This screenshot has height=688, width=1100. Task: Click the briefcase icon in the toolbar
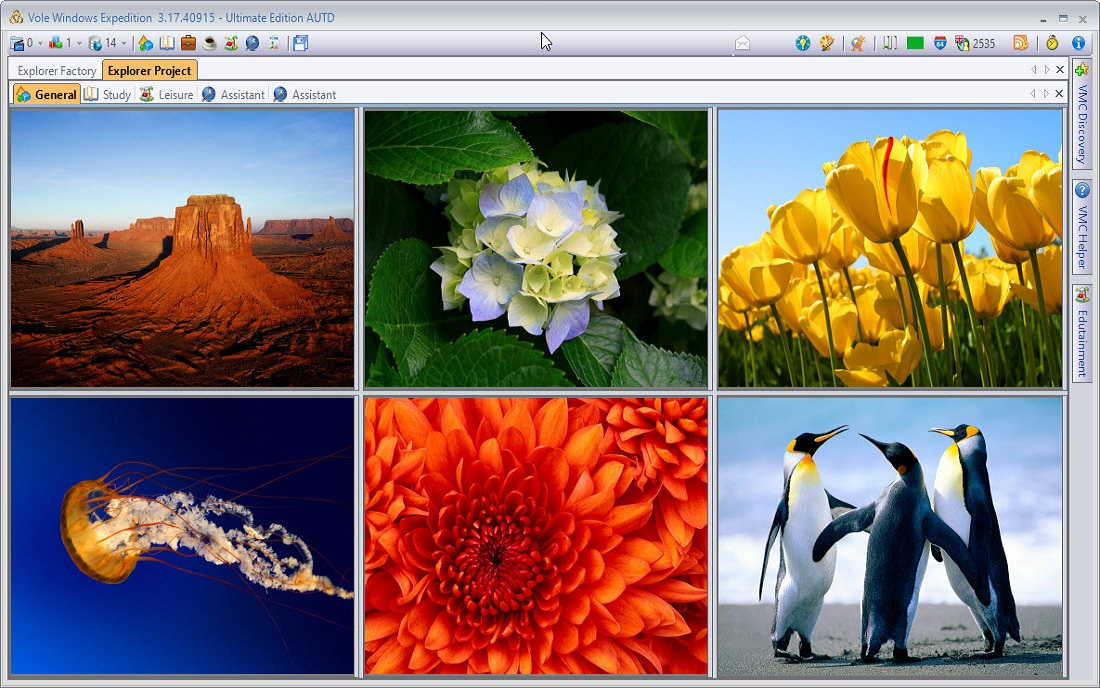point(188,43)
